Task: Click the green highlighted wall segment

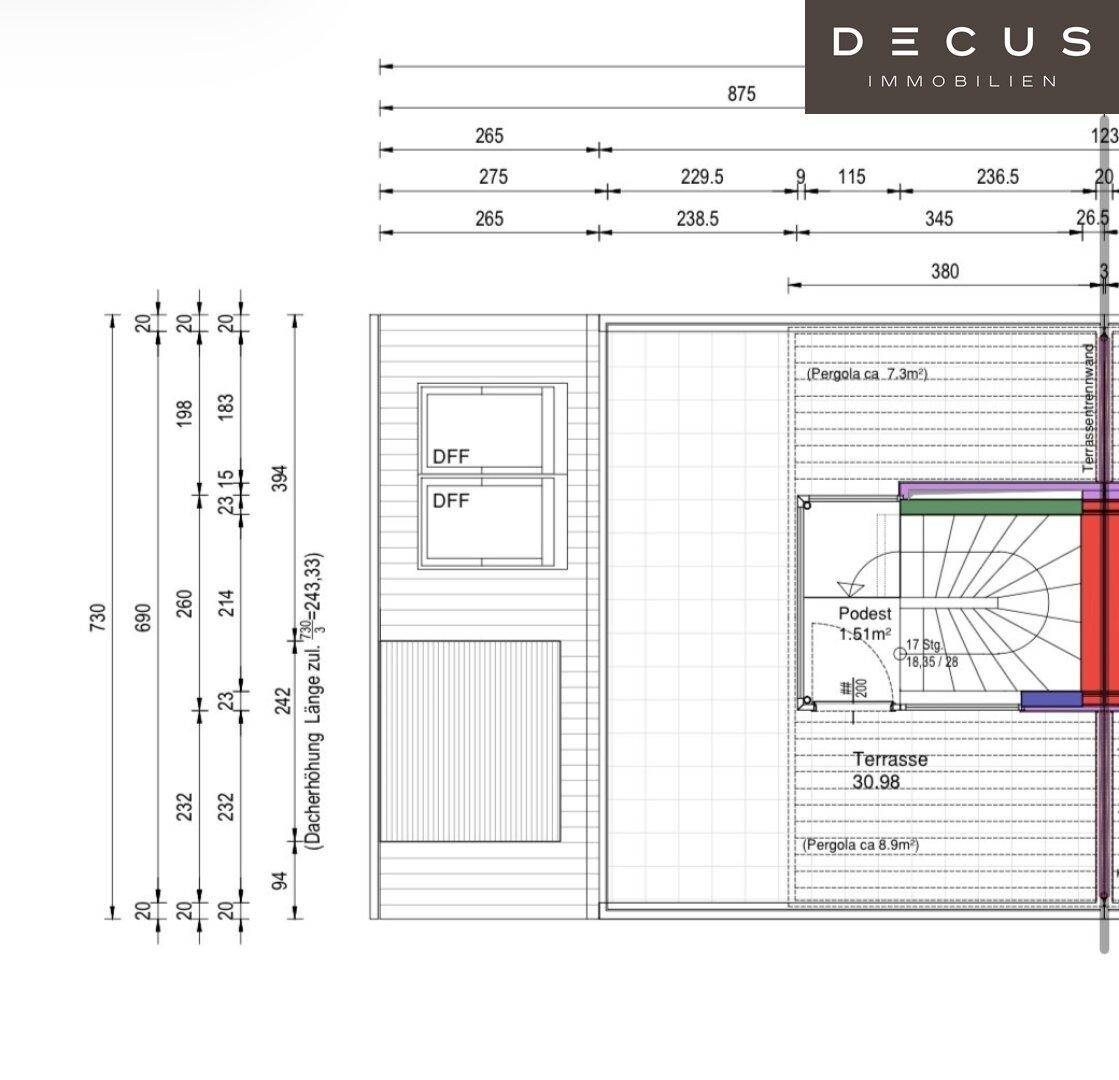Action: (991, 507)
